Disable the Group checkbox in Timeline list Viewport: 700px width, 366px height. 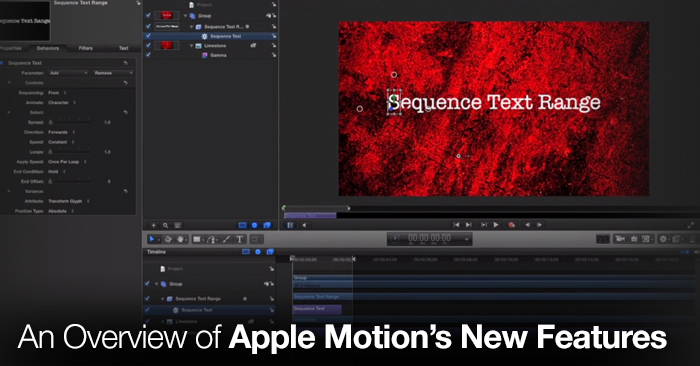coord(147,283)
